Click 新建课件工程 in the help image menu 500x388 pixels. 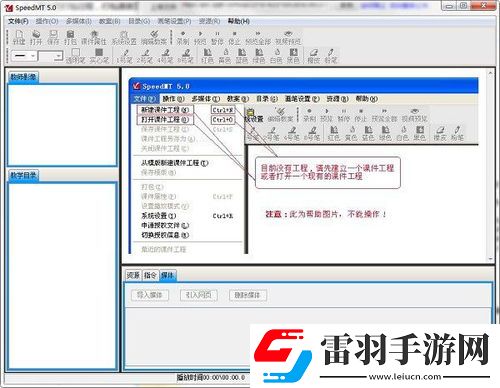click(165, 110)
